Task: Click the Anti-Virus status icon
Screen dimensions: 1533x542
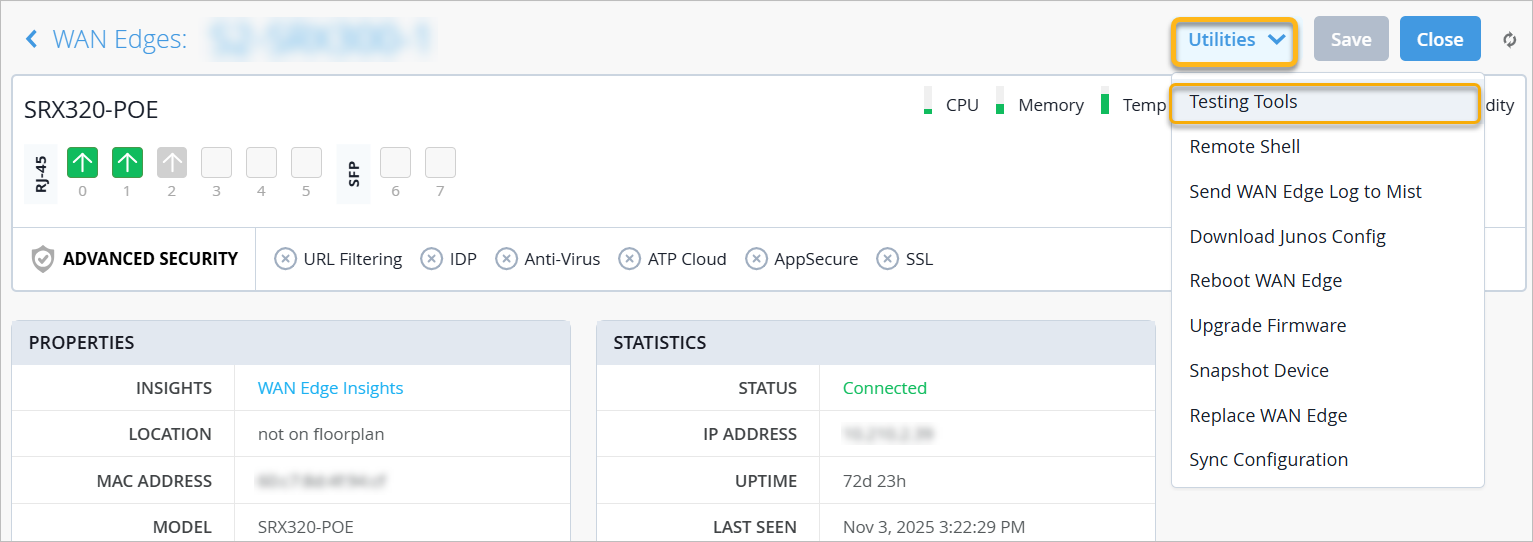Action: [506, 260]
